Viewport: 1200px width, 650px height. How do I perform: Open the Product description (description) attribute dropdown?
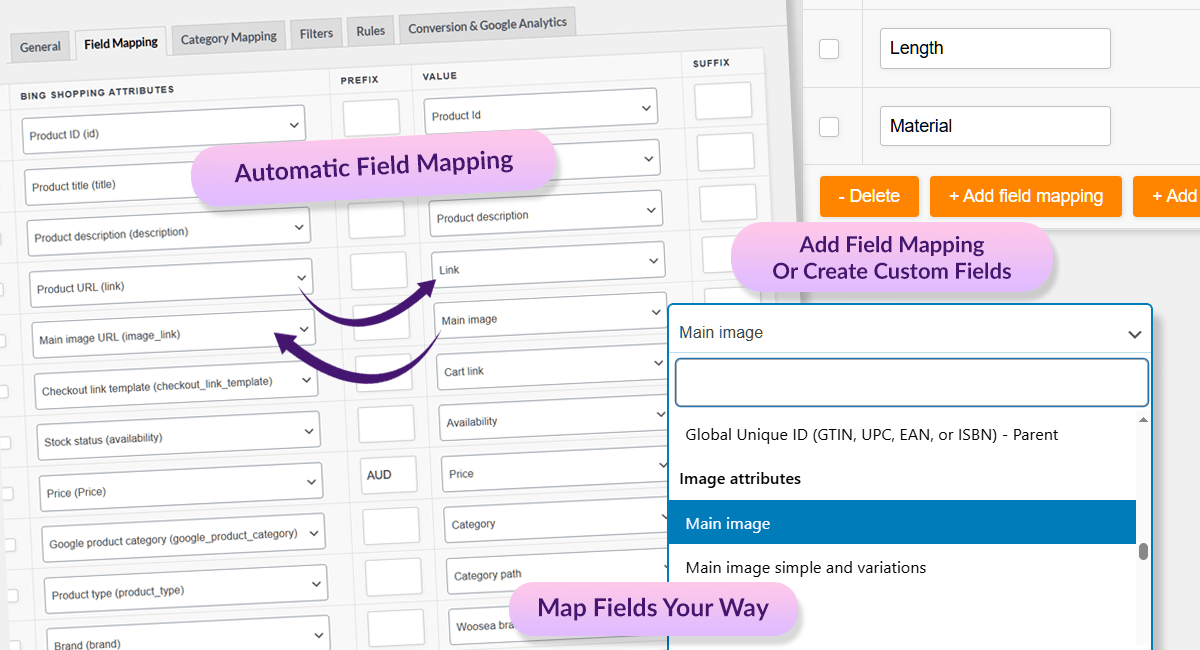point(168,232)
